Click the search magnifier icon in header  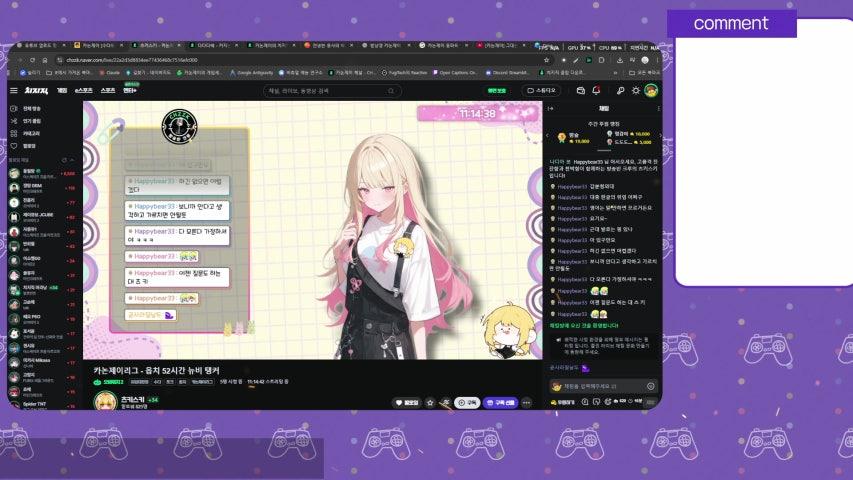click(x=391, y=91)
